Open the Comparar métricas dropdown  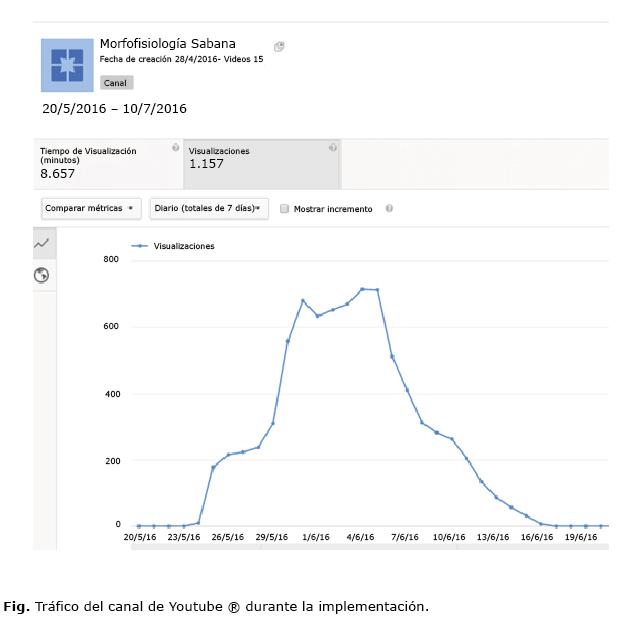(x=91, y=208)
